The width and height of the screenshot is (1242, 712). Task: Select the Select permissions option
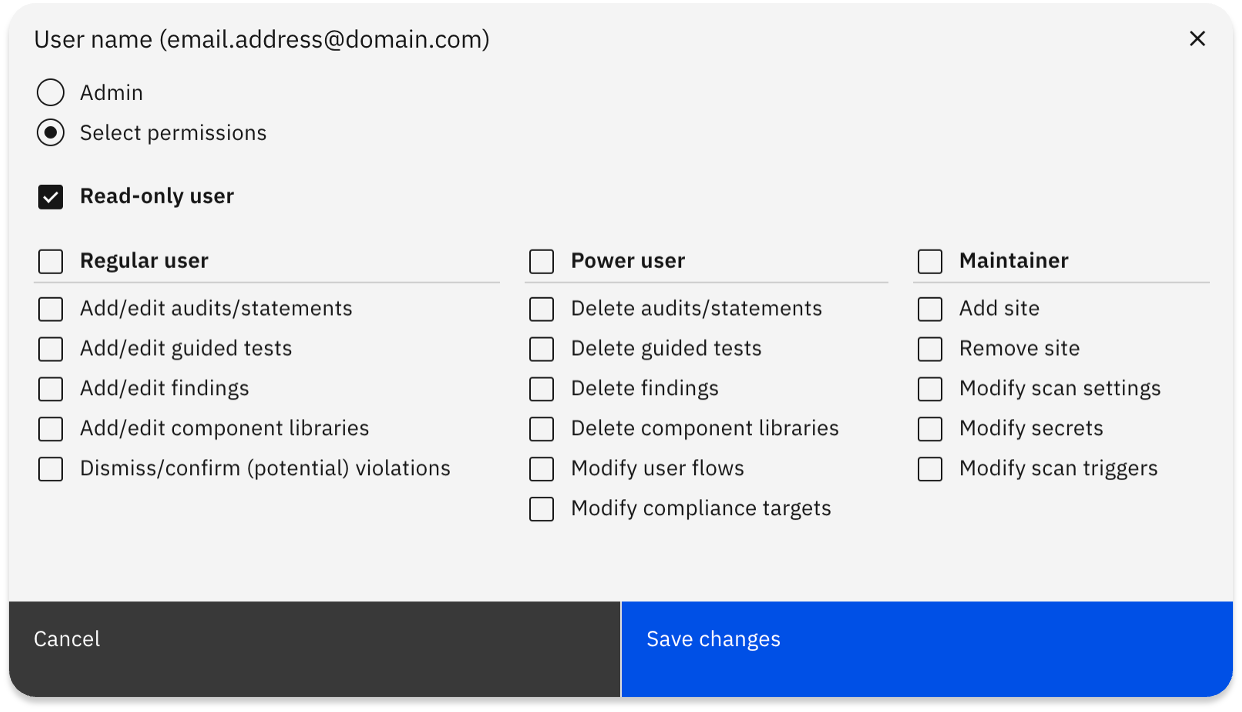tap(50, 132)
